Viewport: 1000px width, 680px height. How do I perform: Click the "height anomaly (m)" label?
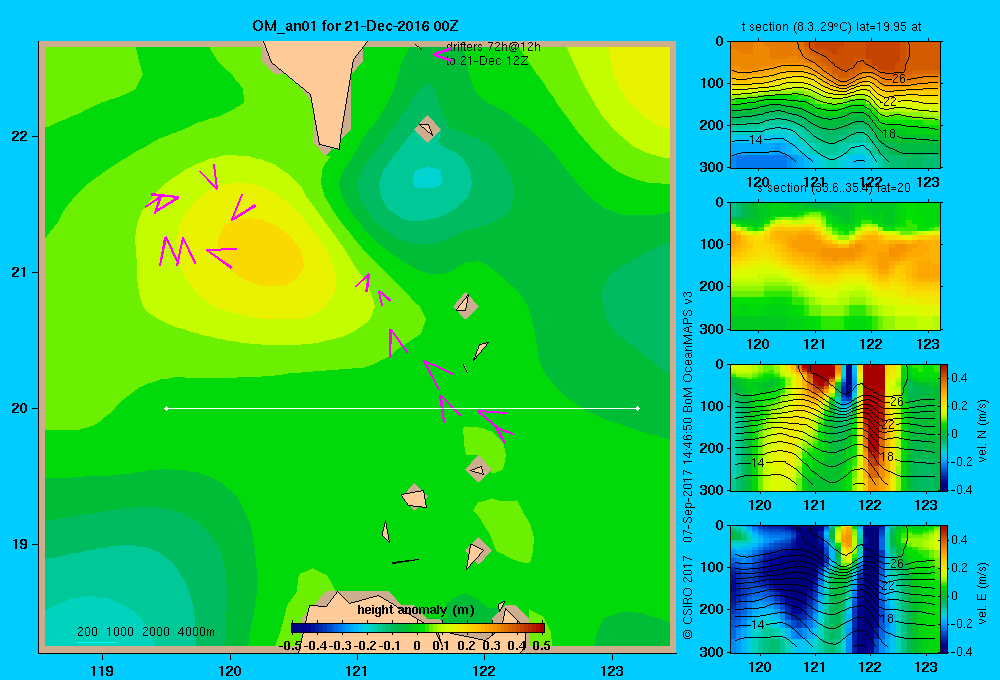point(416,610)
